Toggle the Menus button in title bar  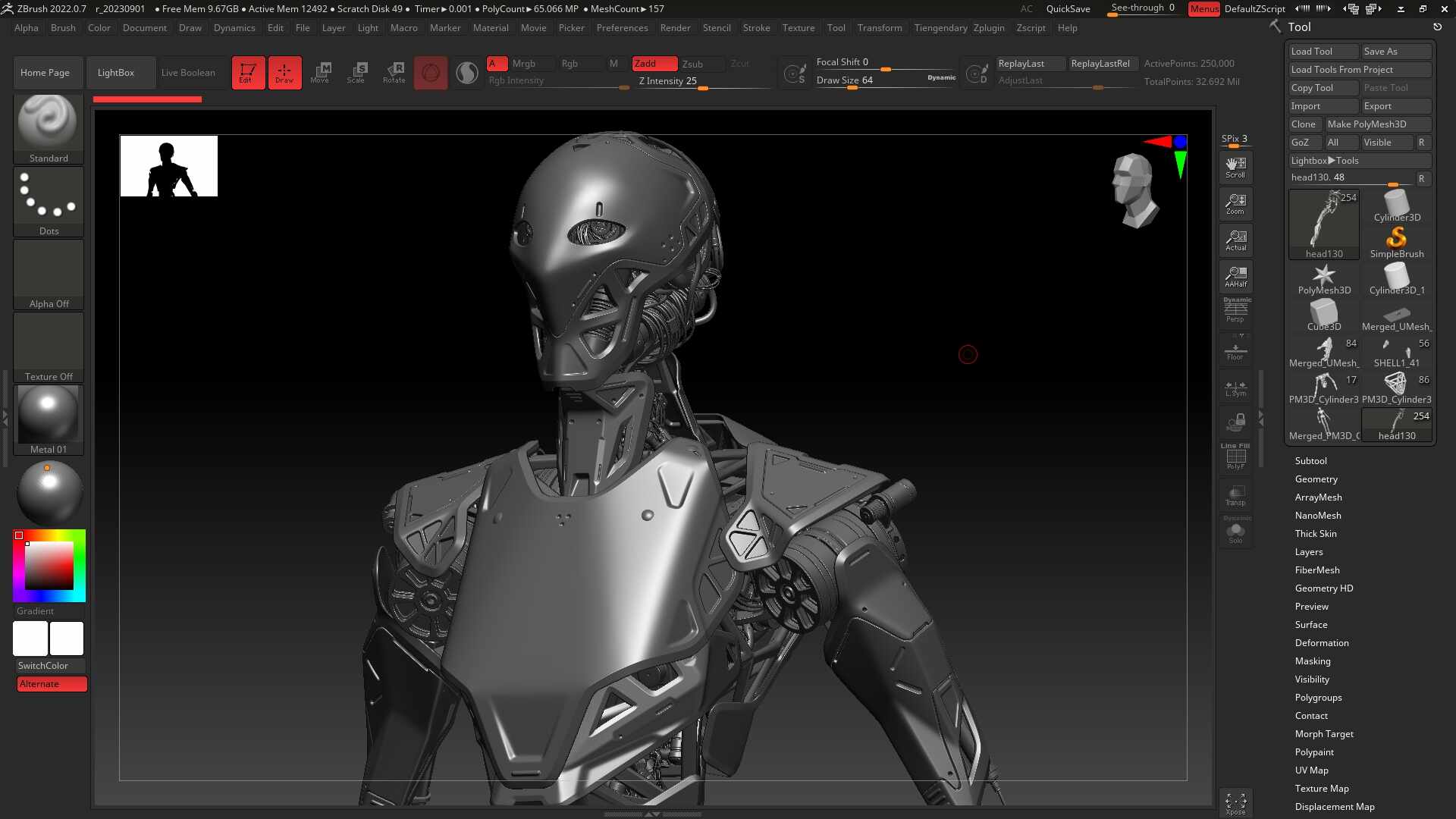pos(1203,9)
